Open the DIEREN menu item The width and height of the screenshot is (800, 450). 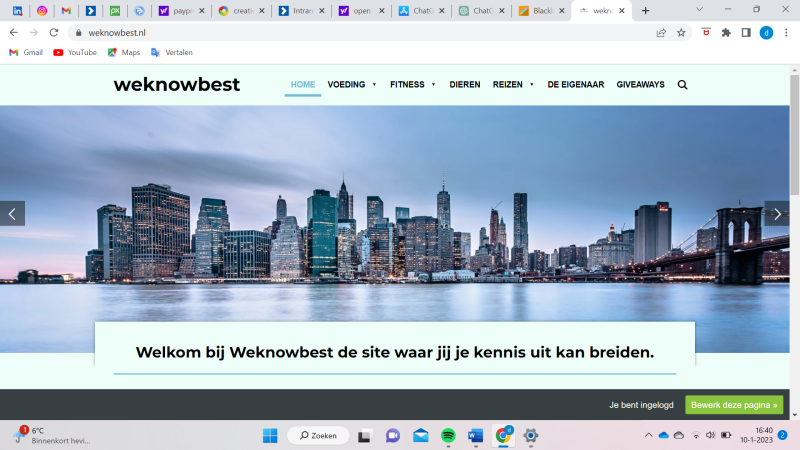pos(465,85)
